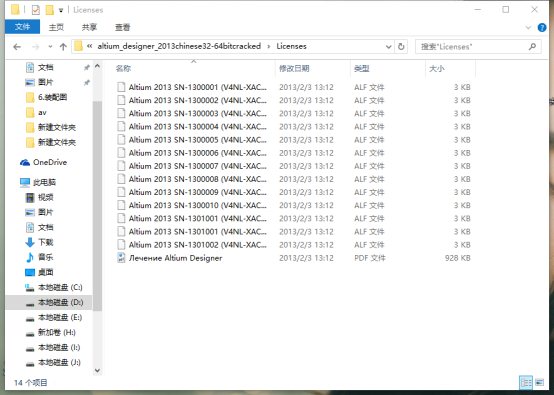Click the altium_designer_2013 breadcrumb segment
The height and width of the screenshot is (395, 554).
coord(179,46)
